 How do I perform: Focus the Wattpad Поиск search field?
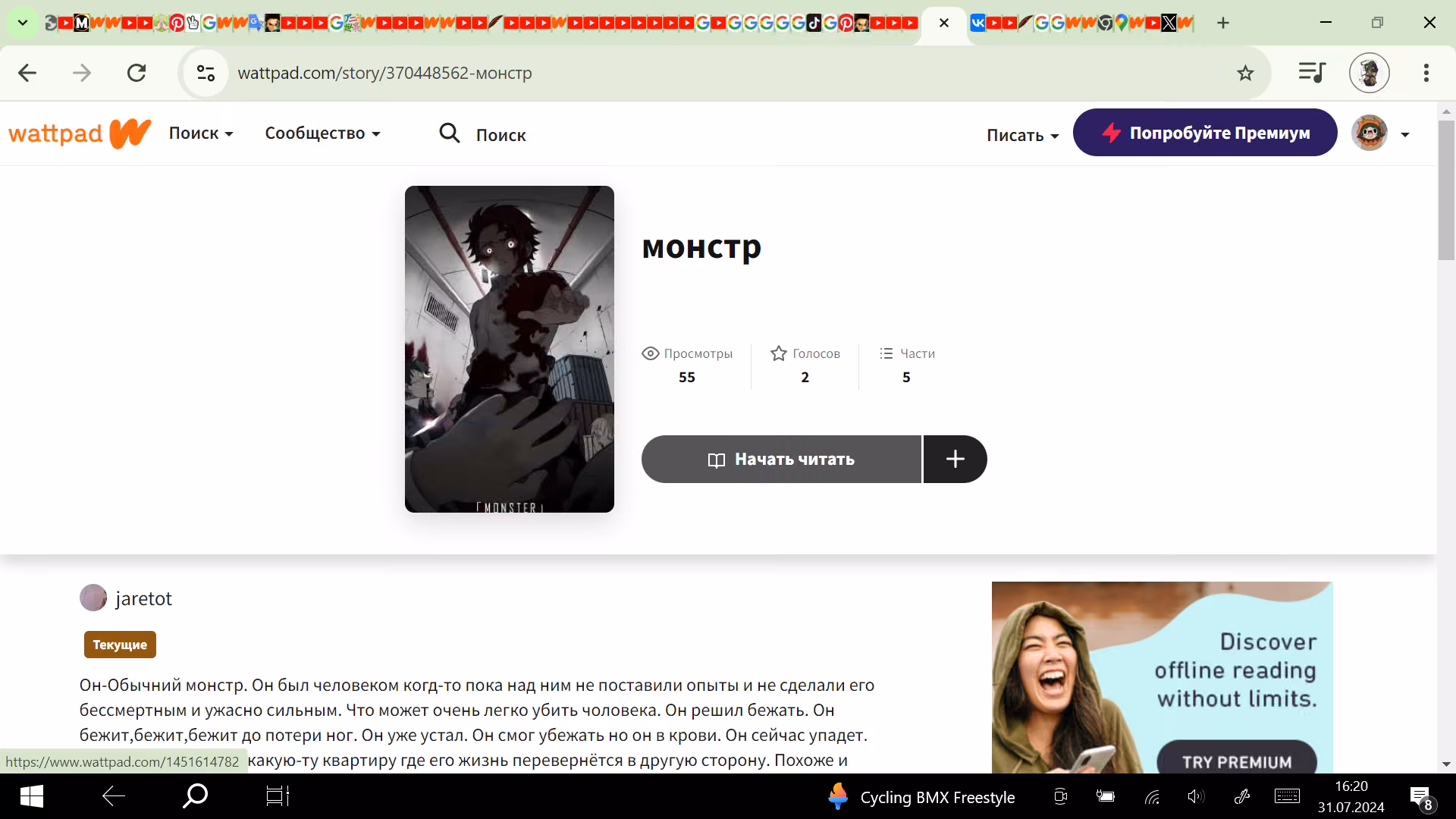click(x=501, y=135)
